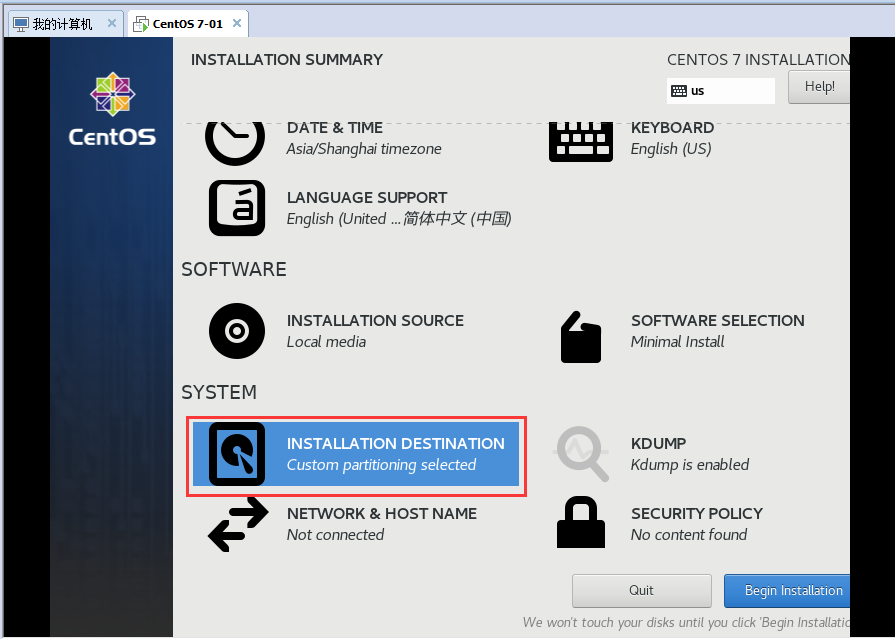This screenshot has width=895, height=639.
Task: Select 'KDUMP' heading text
Action: (659, 444)
